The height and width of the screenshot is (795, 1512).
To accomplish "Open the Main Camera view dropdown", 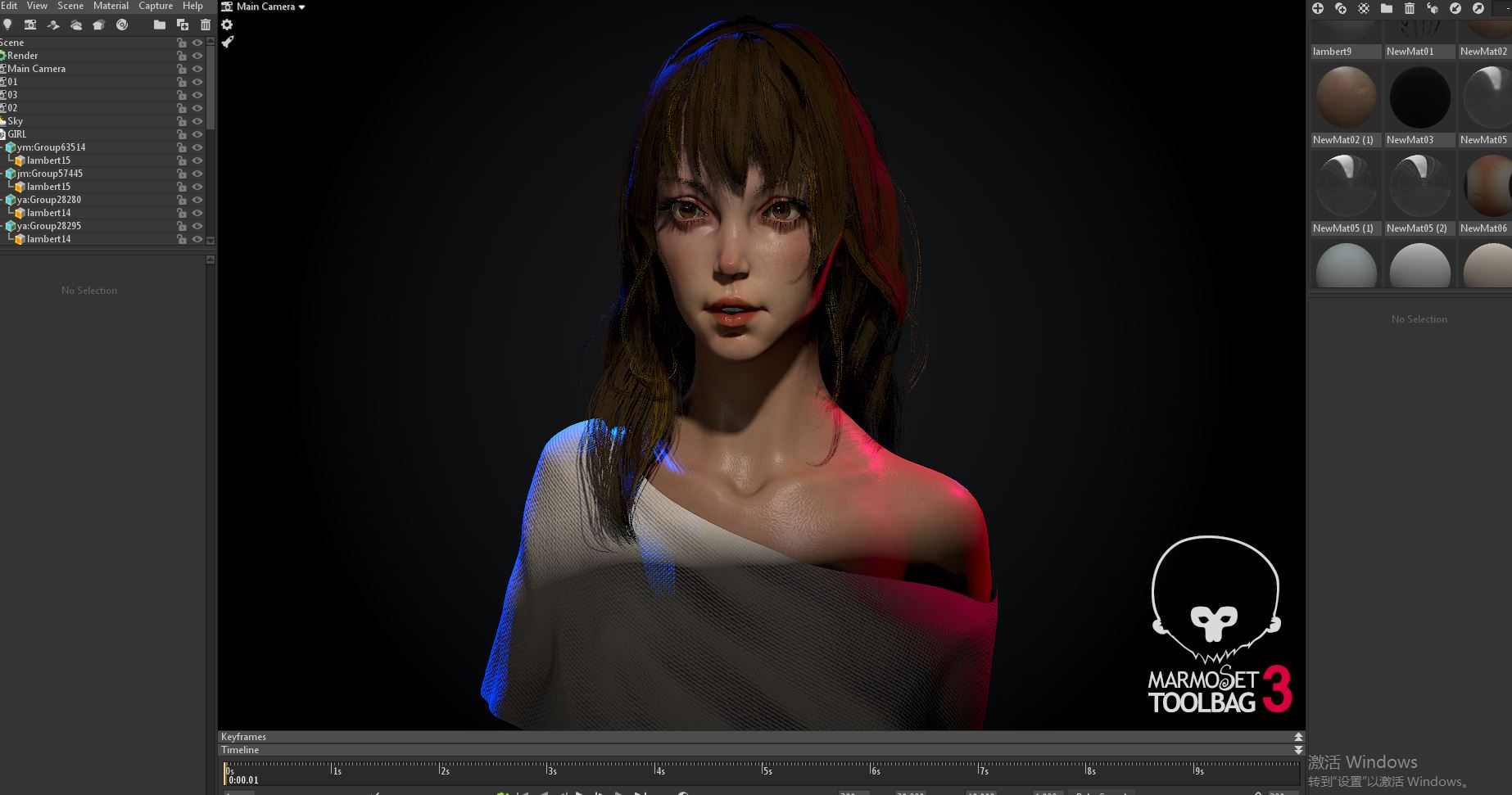I will tap(271, 7).
